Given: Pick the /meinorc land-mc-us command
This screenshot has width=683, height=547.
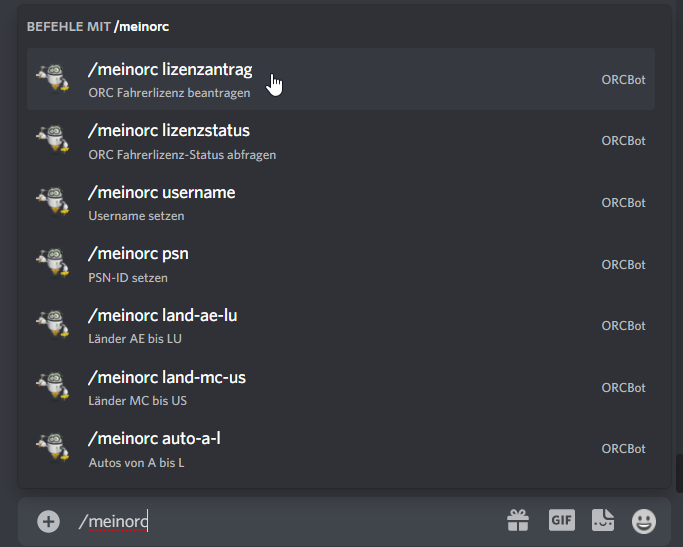Looking at the screenshot, I should click(167, 378).
